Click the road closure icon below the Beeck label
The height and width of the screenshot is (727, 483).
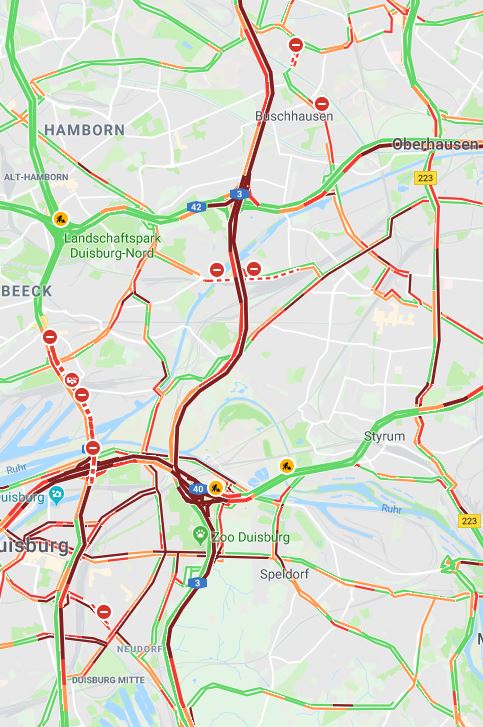[x=50, y=337]
